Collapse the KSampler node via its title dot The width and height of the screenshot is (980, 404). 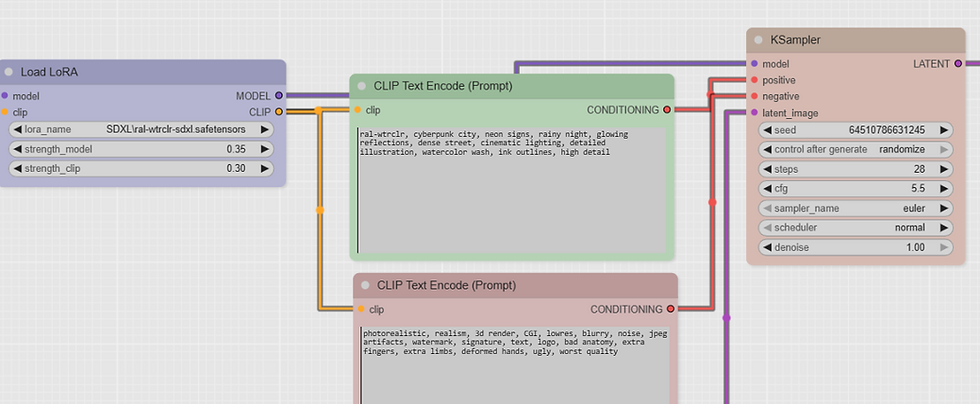[758, 40]
